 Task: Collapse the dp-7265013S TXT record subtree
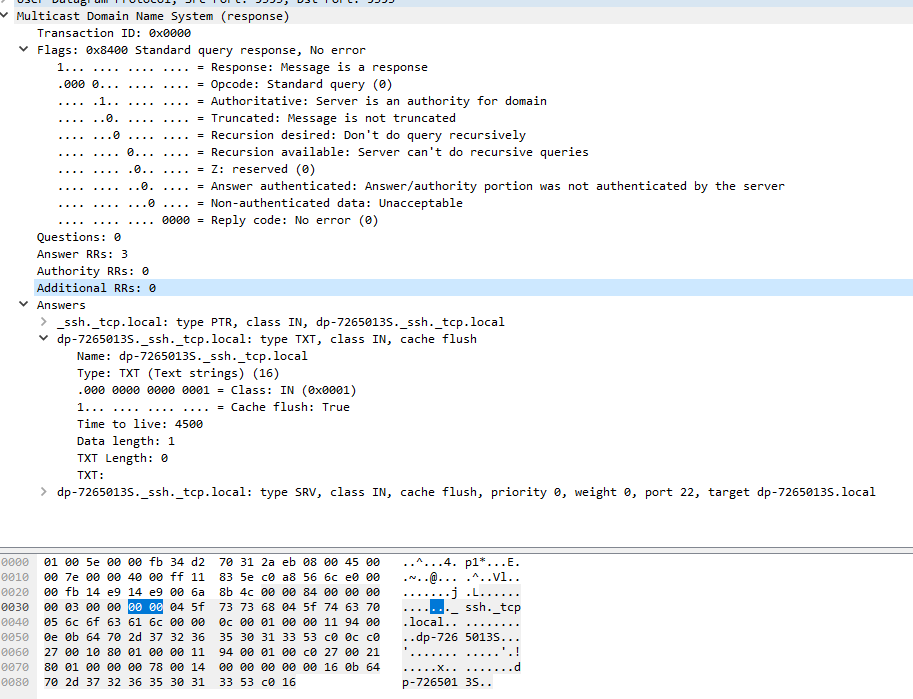pyautogui.click(x=45, y=338)
